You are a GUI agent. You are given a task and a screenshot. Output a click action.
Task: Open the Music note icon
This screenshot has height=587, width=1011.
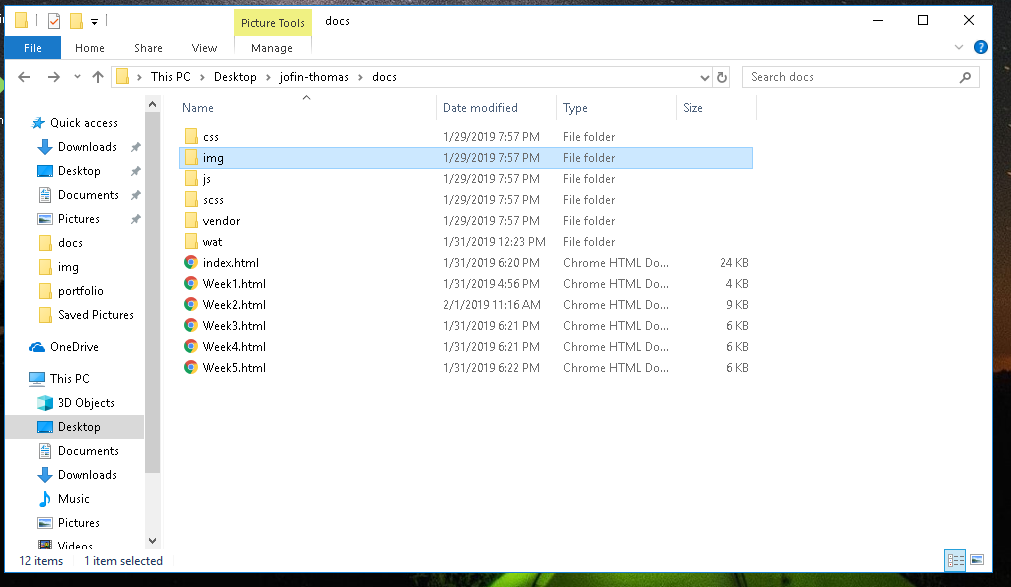44,499
